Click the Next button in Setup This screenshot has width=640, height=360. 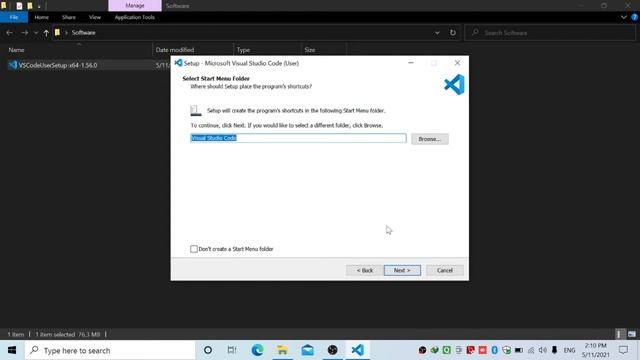pos(402,270)
